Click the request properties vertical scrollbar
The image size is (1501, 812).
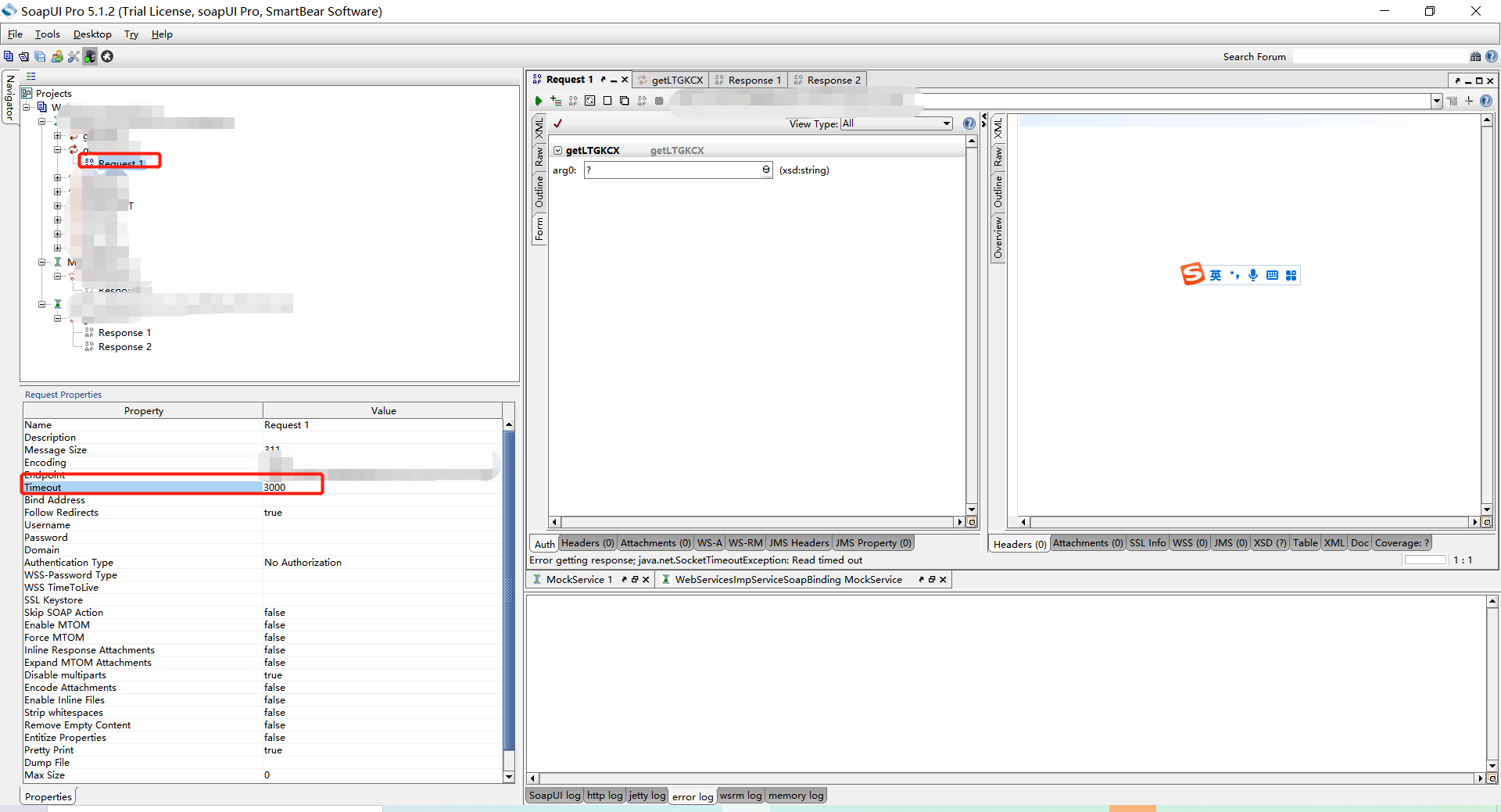click(509, 599)
